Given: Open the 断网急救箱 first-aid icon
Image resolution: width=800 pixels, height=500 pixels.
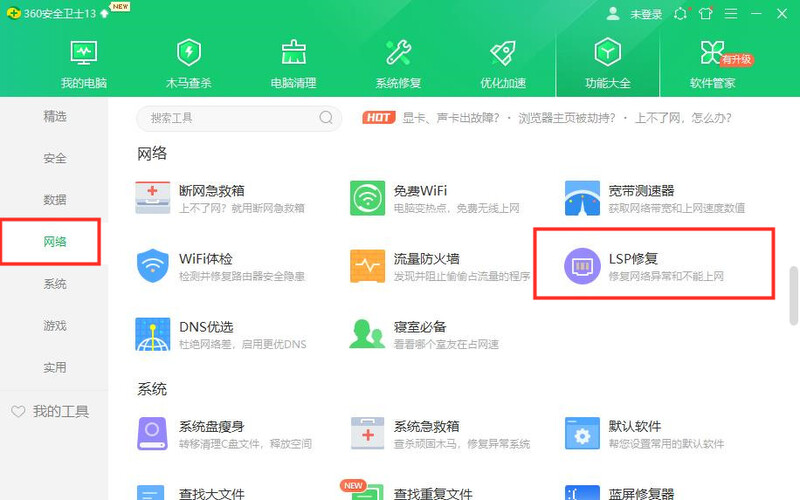Looking at the screenshot, I should pos(153,198).
